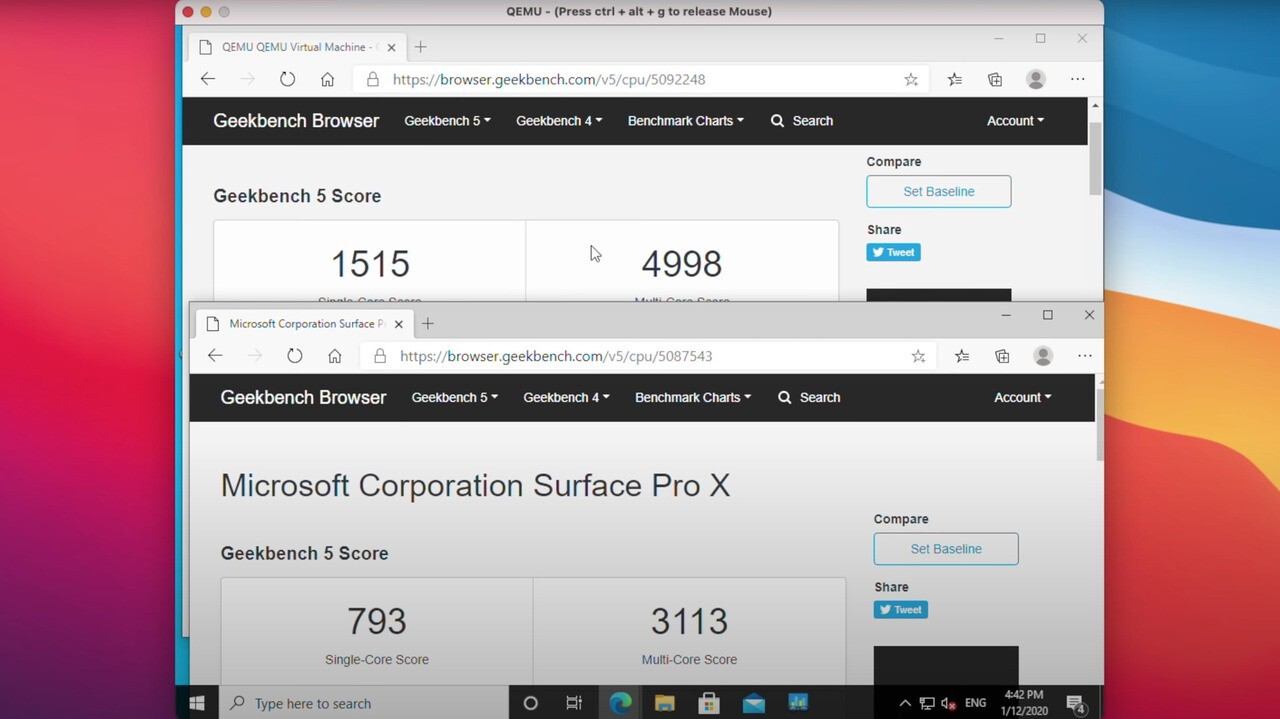Open Collections icon in lower browser toolbar
1280x719 pixels.
coord(1002,356)
